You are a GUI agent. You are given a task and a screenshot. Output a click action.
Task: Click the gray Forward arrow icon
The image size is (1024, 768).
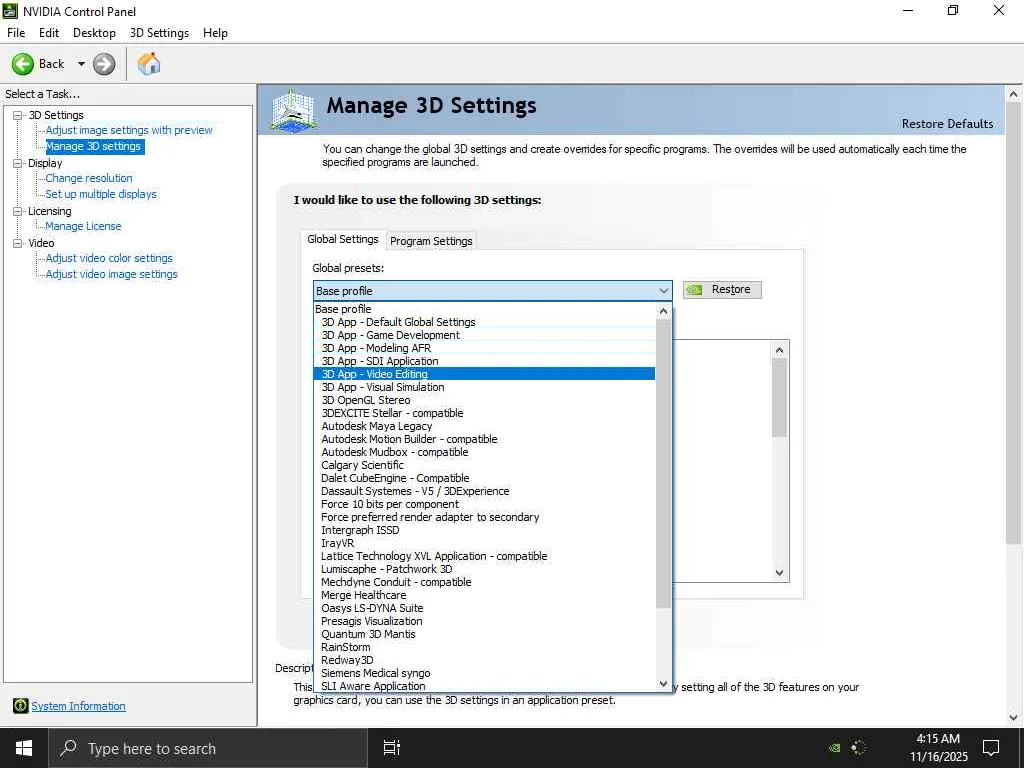coord(104,64)
